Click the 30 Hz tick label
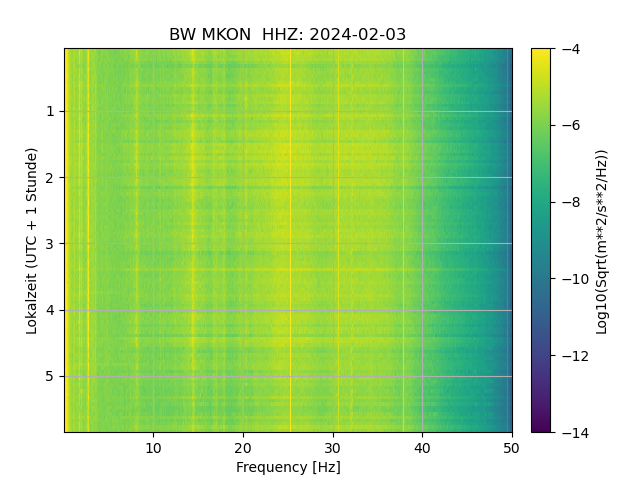 [x=333, y=449]
